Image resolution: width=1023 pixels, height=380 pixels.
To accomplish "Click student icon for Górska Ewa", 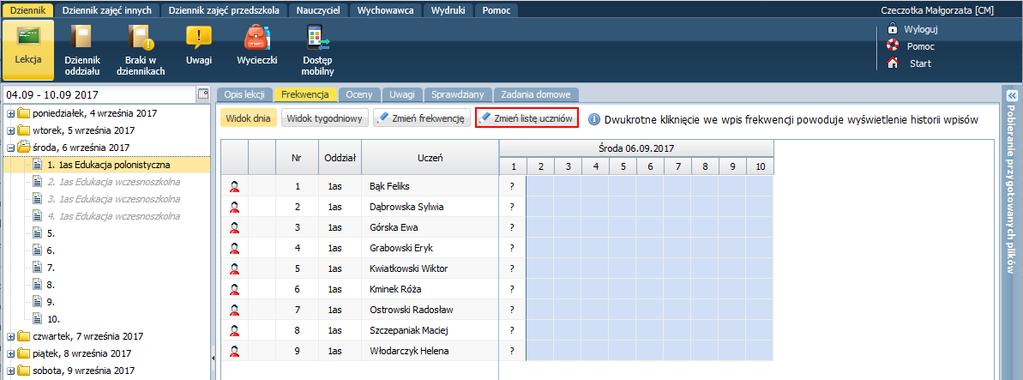I will point(234,228).
